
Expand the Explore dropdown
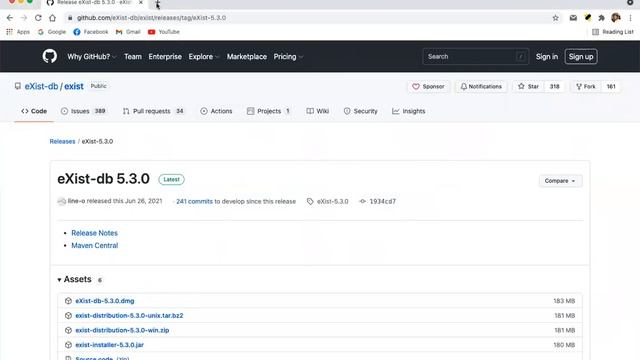point(204,57)
